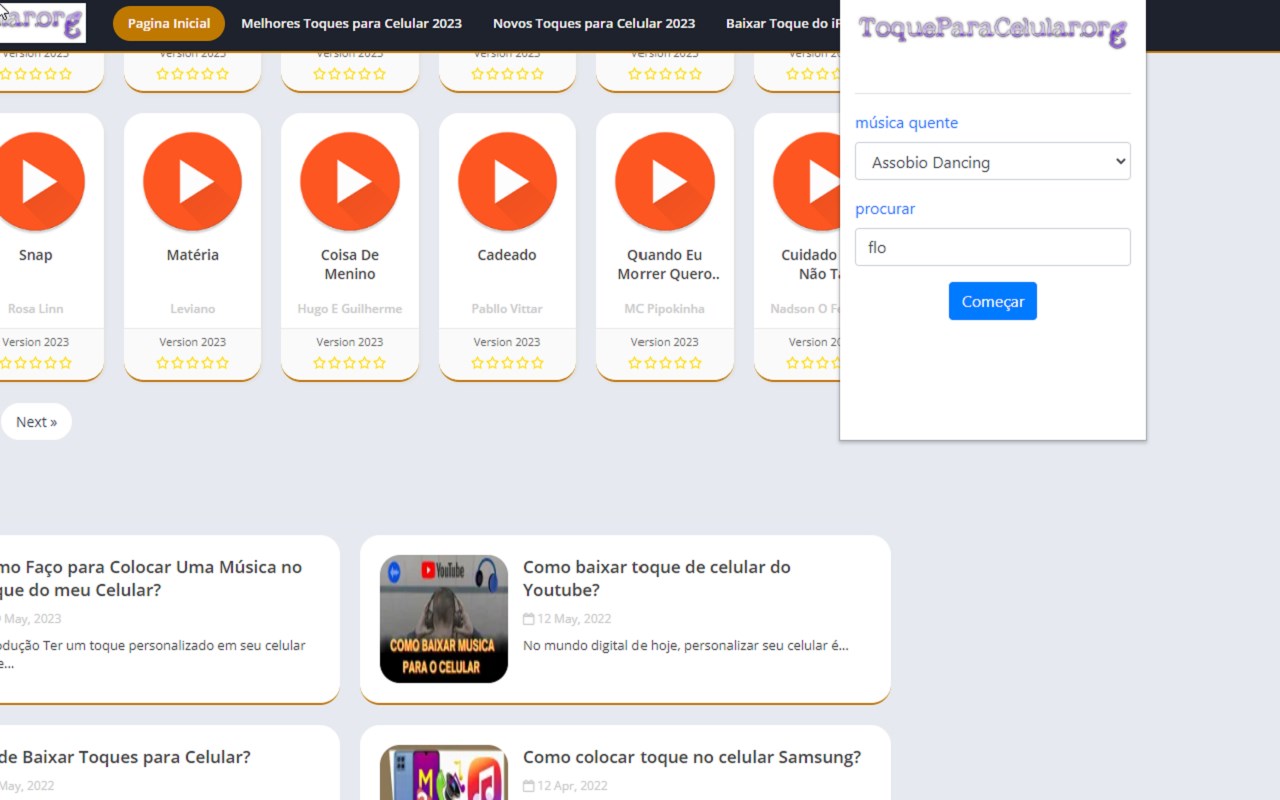Click the música quente label
Image resolution: width=1280 pixels, height=800 pixels.
(x=906, y=123)
